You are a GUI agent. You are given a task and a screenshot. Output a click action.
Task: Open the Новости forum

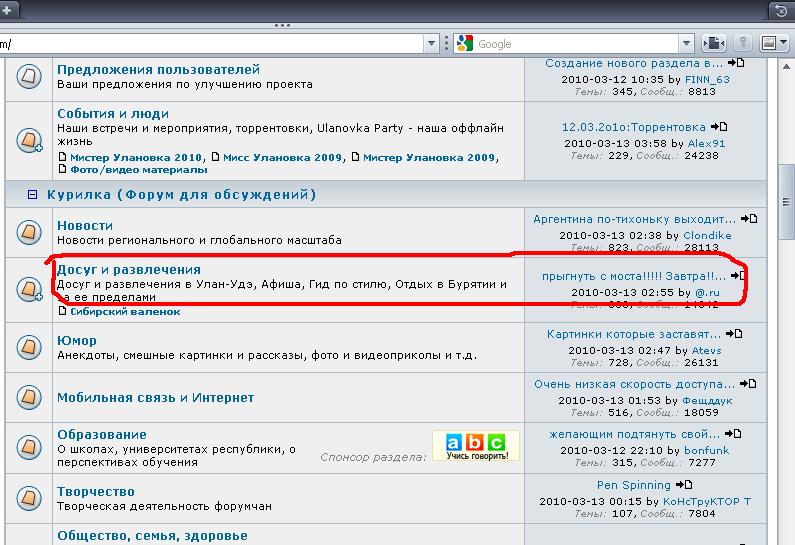pyautogui.click(x=85, y=226)
